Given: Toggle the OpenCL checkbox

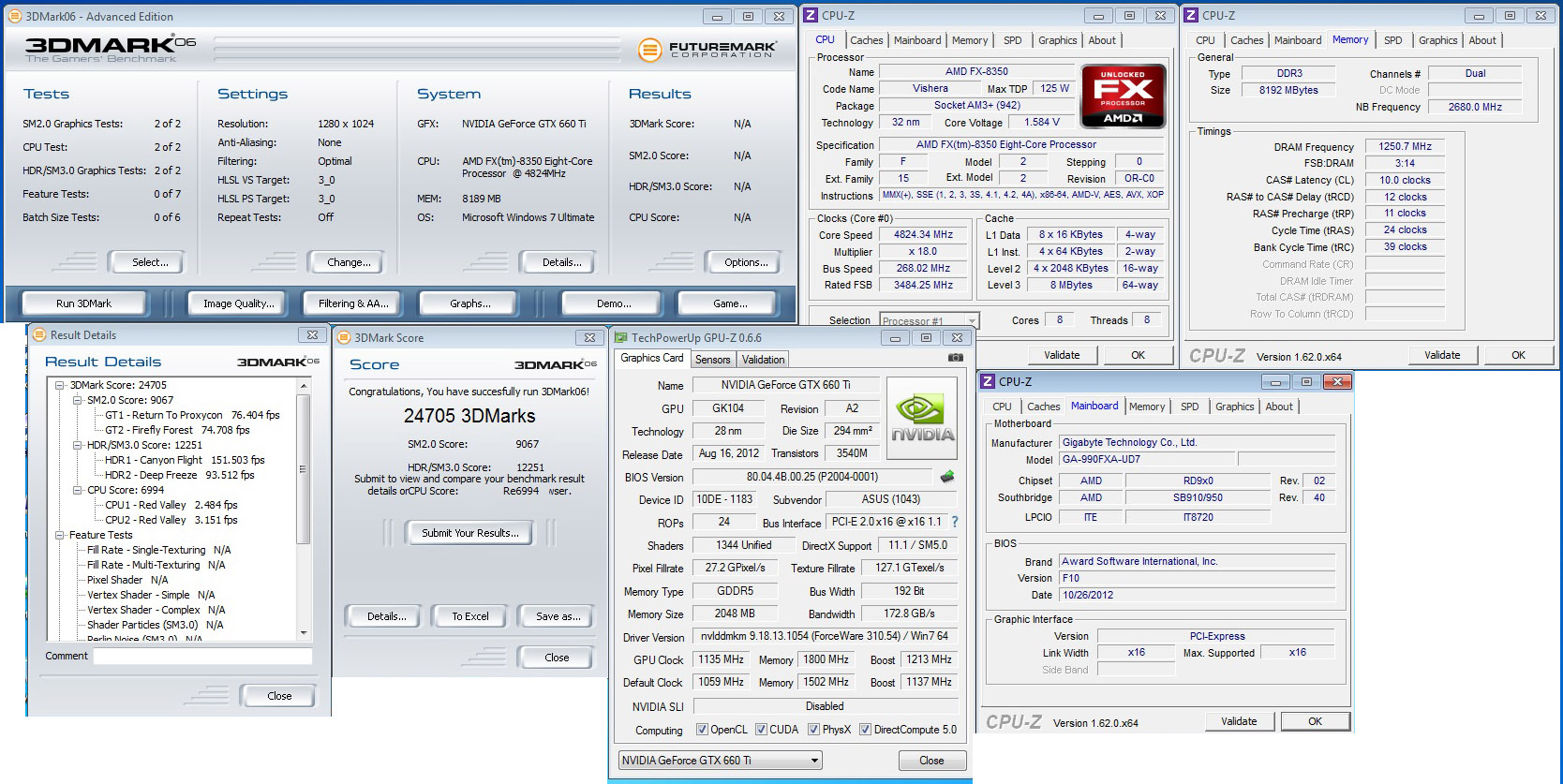Looking at the screenshot, I should [x=702, y=730].
